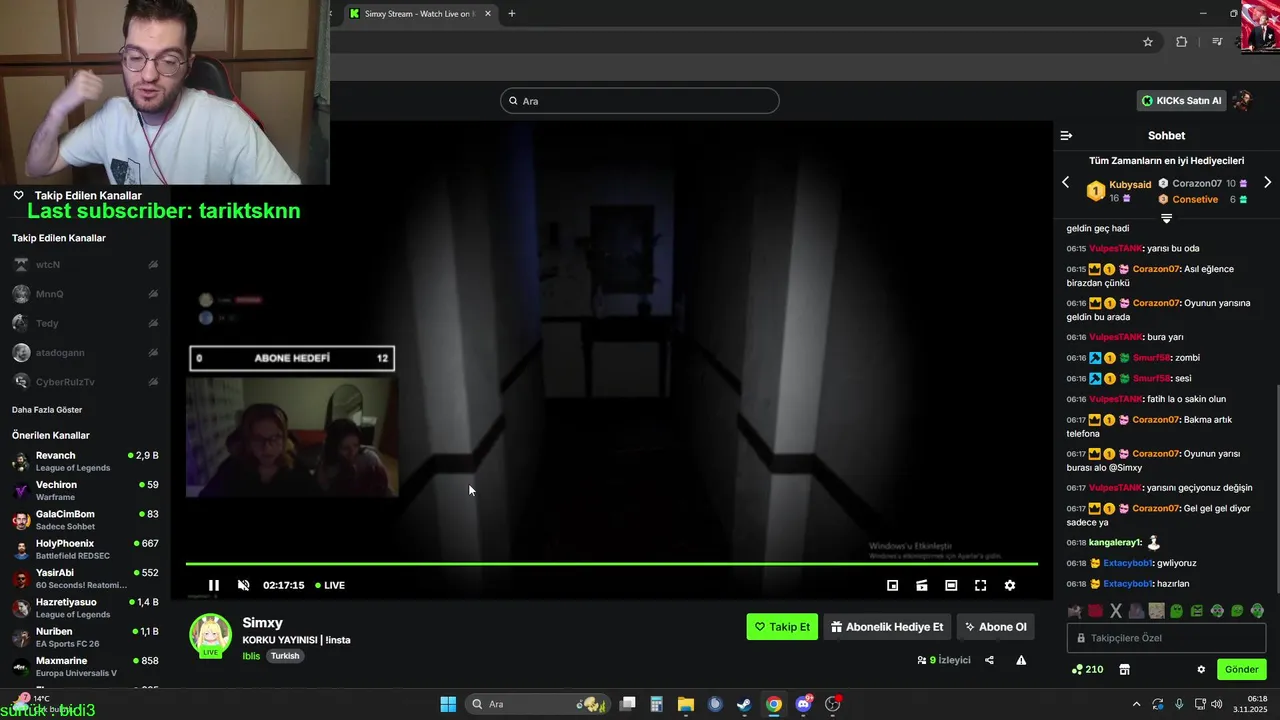This screenshot has height=720, width=1280.
Task: Open Chrome extensions puzzle icon
Action: pos(1182,42)
